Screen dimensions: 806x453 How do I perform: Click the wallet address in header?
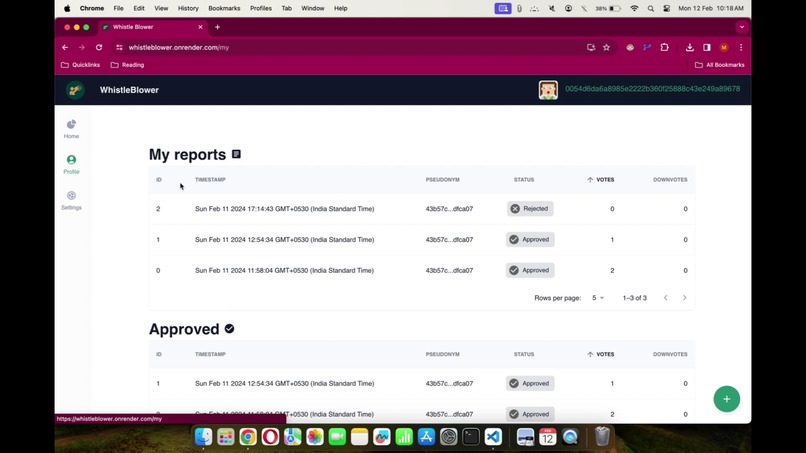(x=652, y=89)
